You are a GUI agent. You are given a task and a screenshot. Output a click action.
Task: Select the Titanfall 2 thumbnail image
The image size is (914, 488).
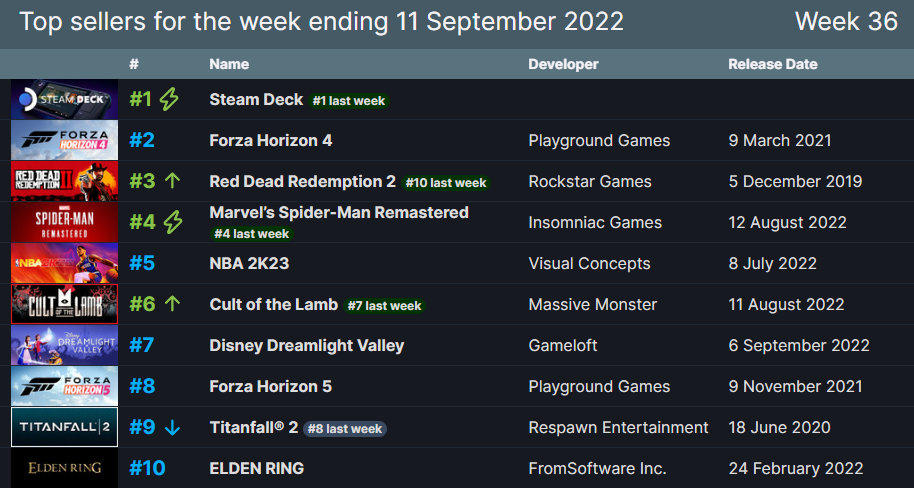pyautogui.click(x=64, y=427)
